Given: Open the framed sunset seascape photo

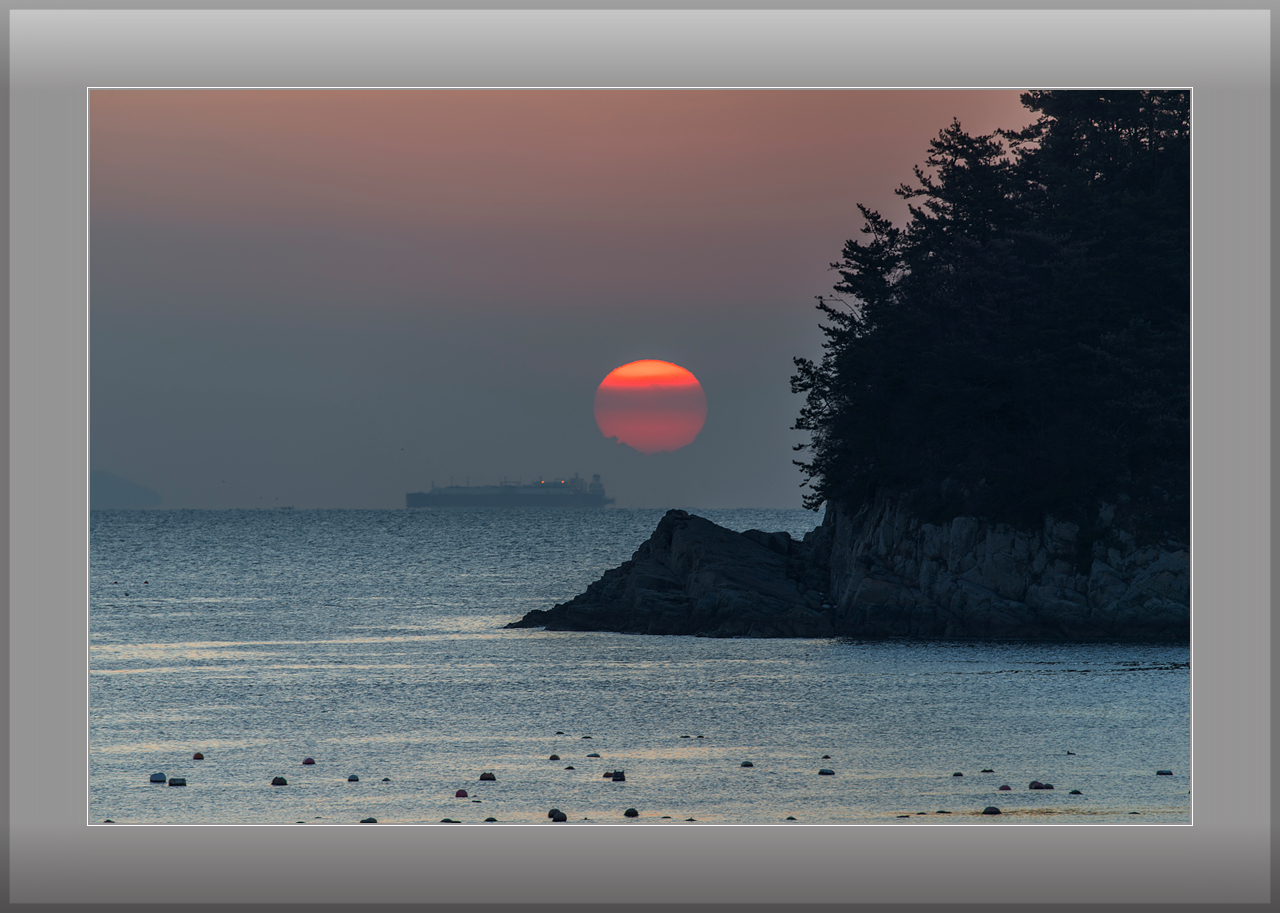Looking at the screenshot, I should click(640, 456).
